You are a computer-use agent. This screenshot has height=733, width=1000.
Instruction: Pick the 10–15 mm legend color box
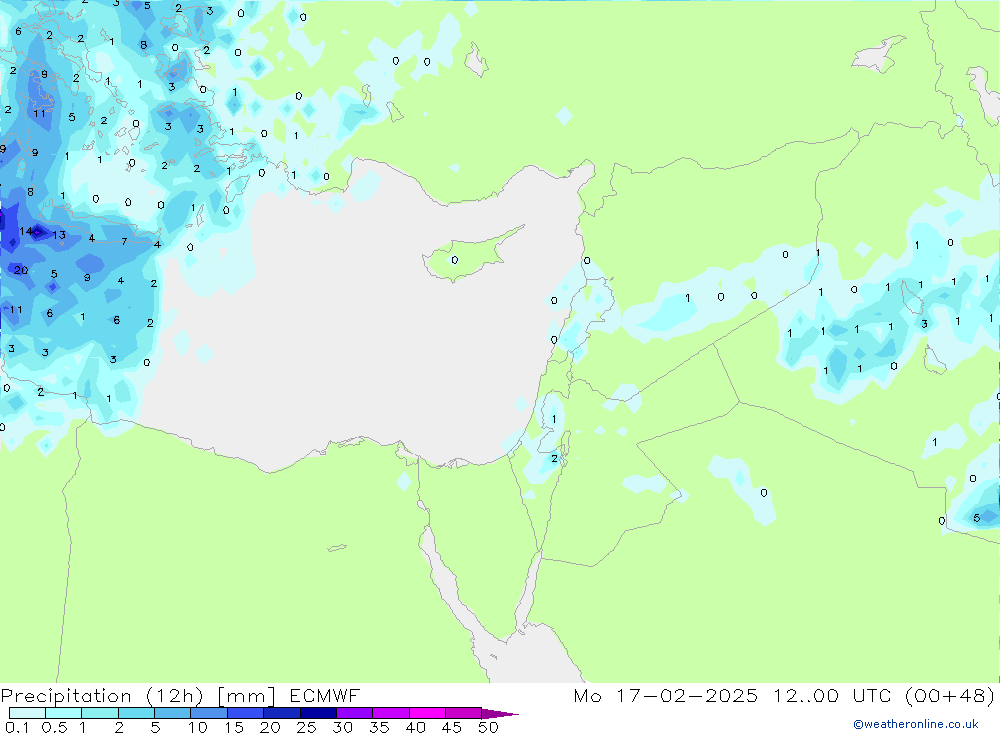point(209,713)
